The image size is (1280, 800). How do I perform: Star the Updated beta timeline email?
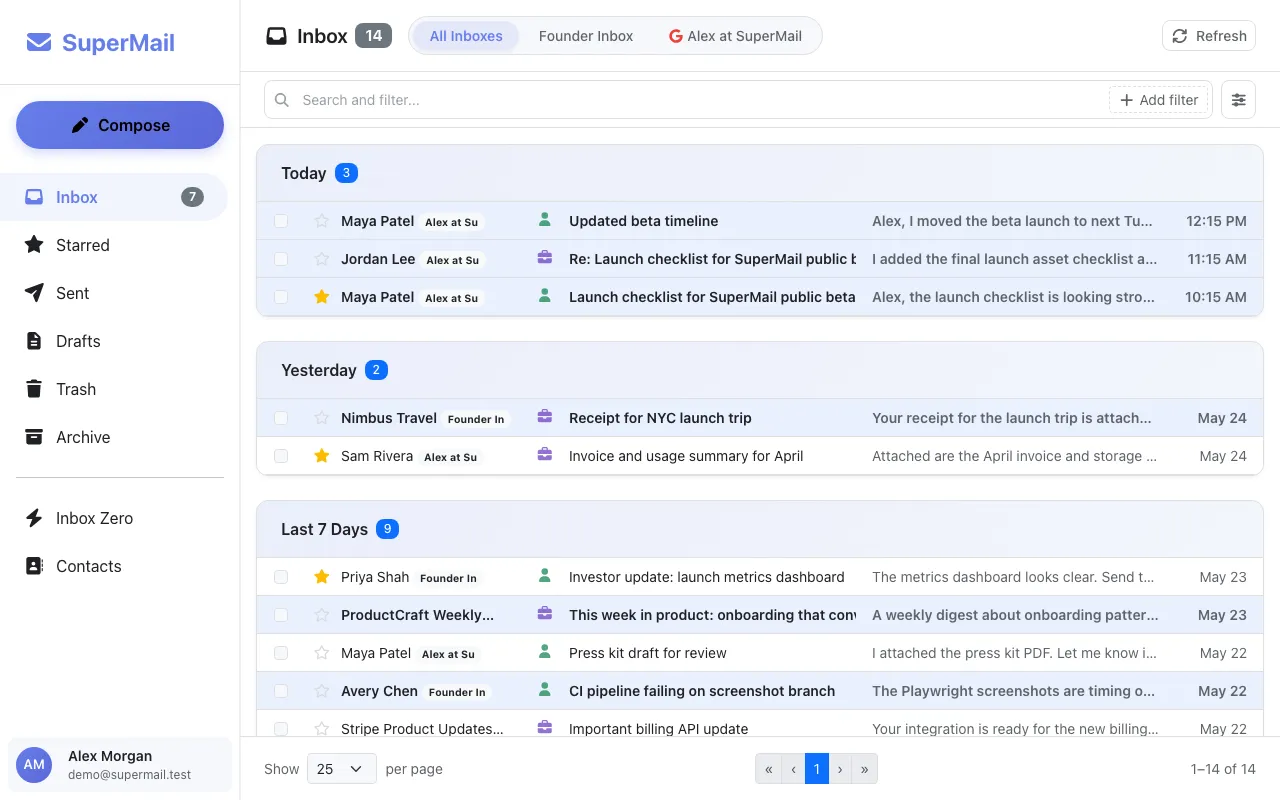(x=322, y=221)
